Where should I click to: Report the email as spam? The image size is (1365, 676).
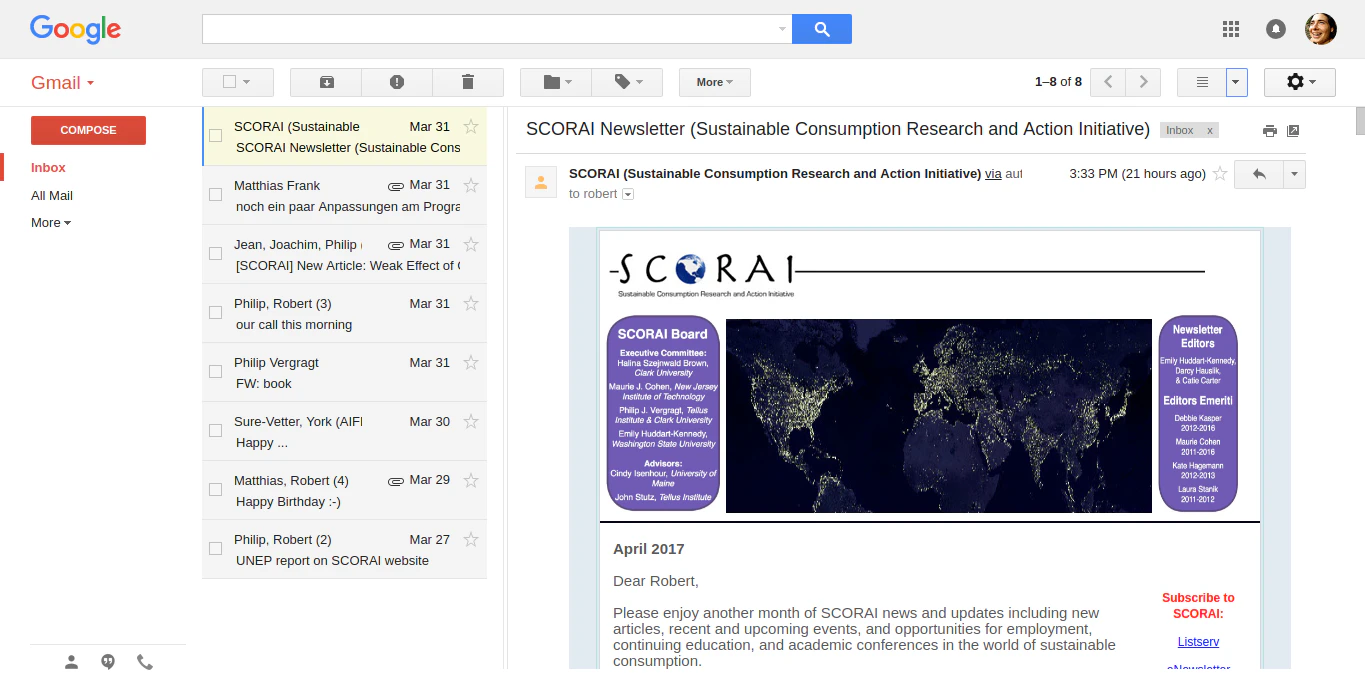[x=397, y=82]
